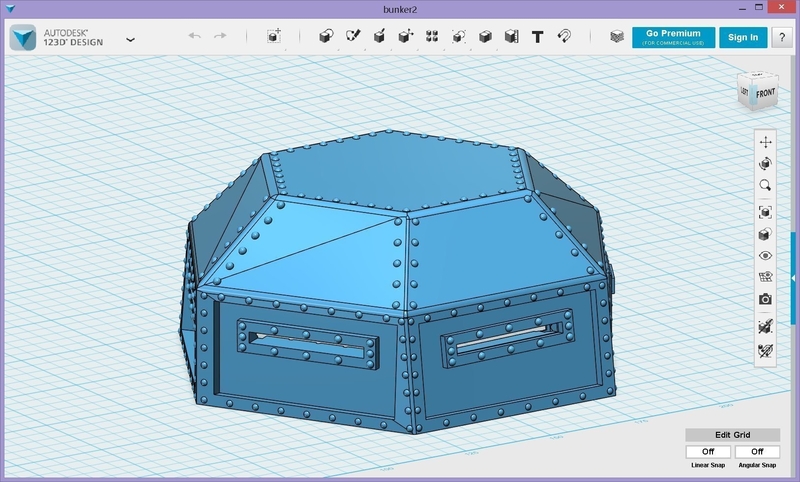Open the Pattern tool dropdown

click(432, 37)
